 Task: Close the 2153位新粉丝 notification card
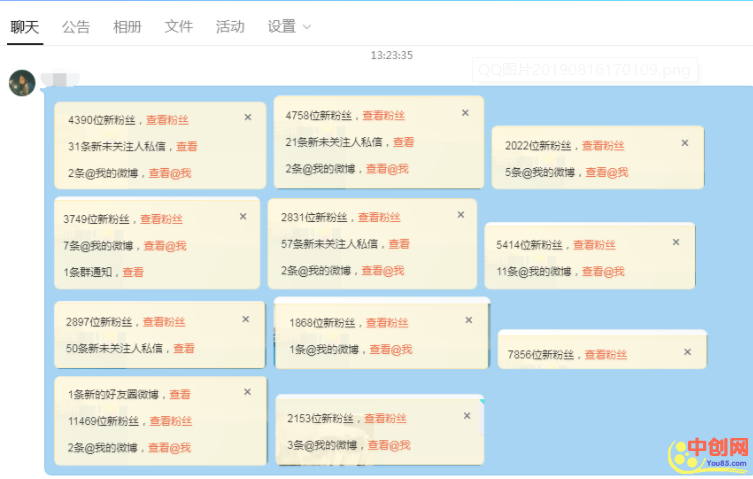tap(464, 415)
